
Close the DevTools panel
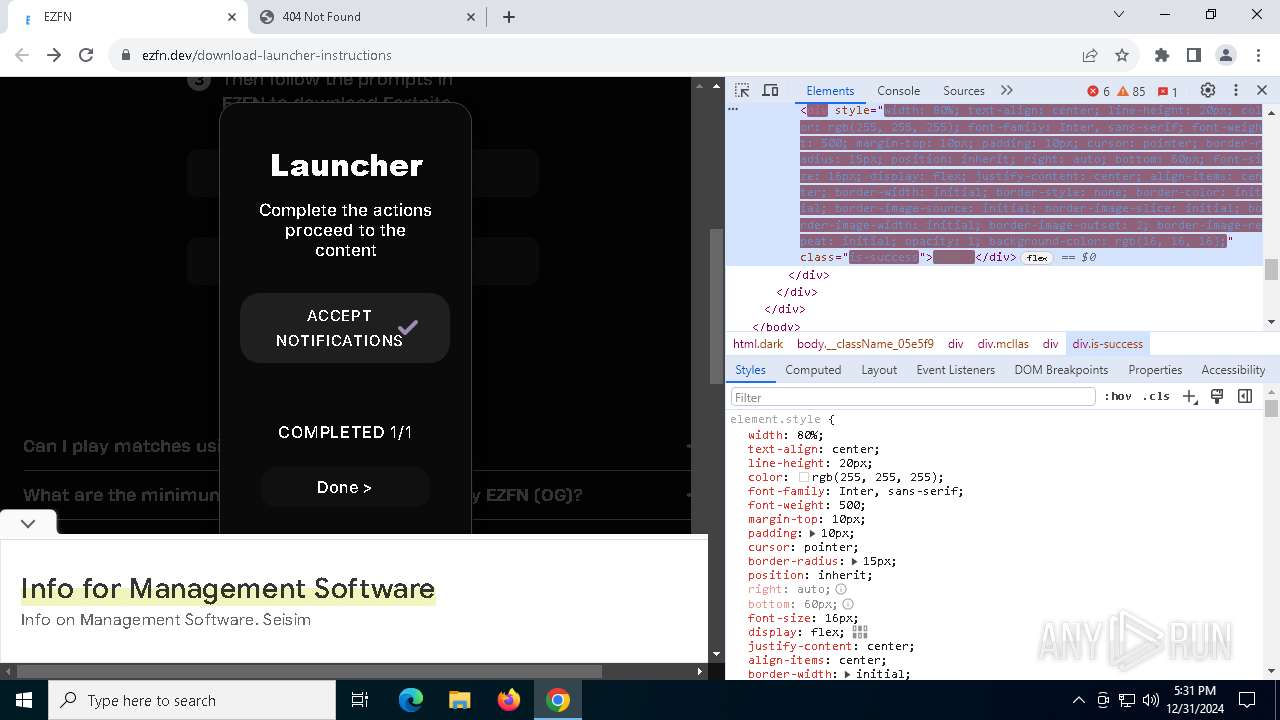[1261, 90]
